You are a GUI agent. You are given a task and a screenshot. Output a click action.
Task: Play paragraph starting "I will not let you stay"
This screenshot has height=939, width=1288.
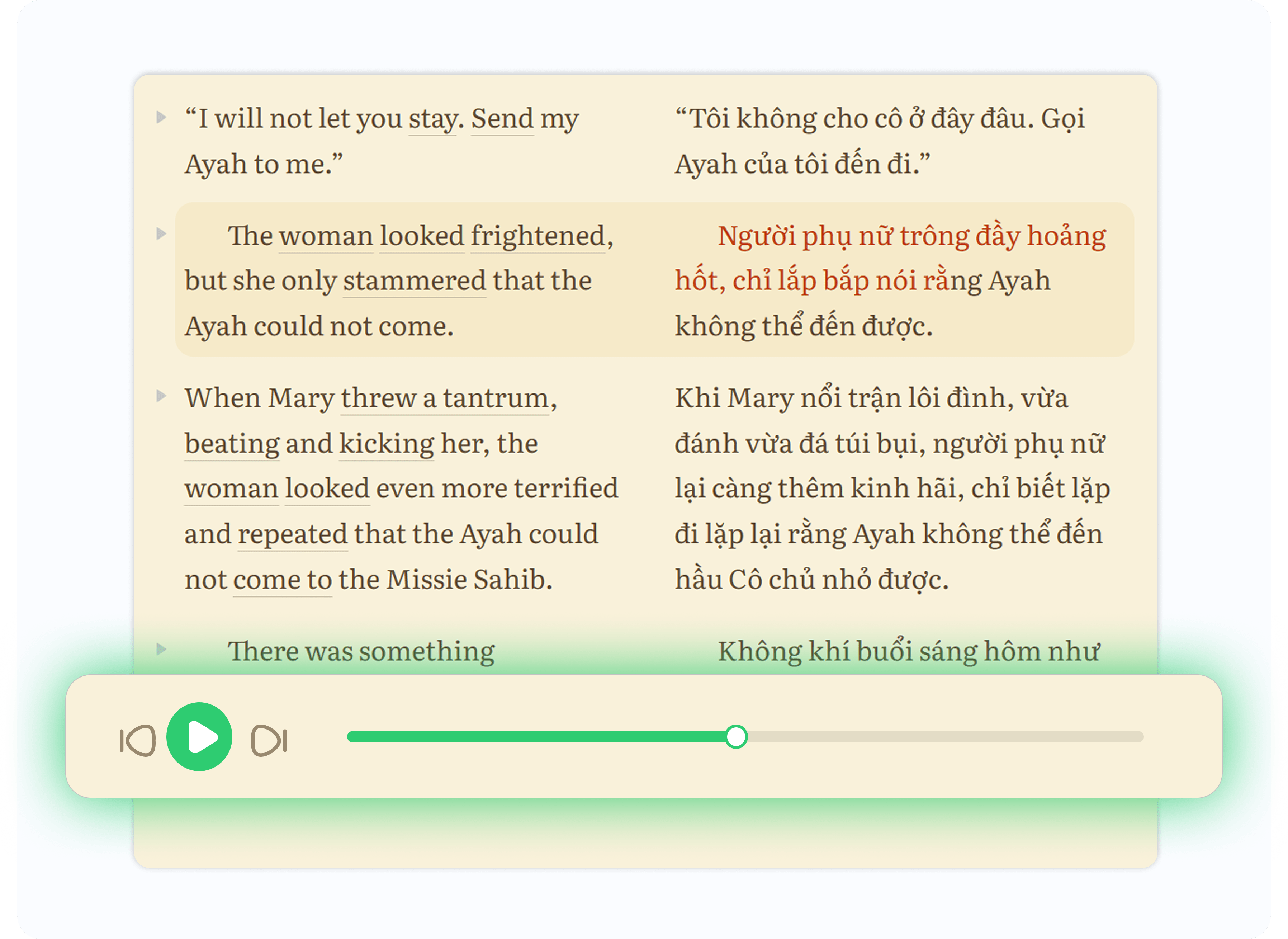point(161,117)
